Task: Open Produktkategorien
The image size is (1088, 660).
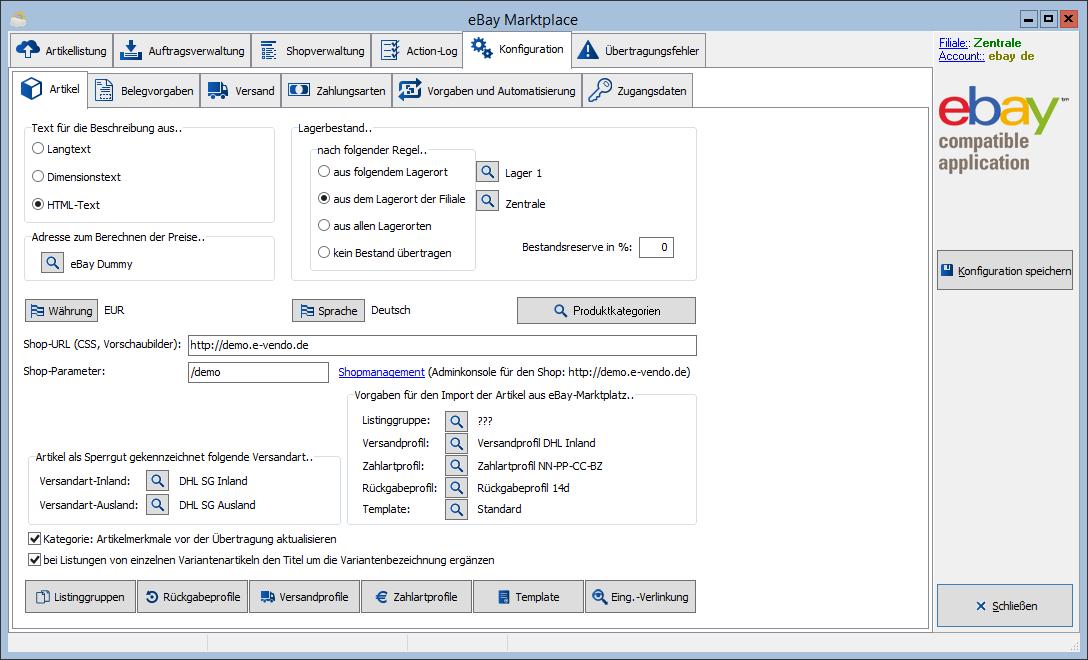Action: [606, 310]
